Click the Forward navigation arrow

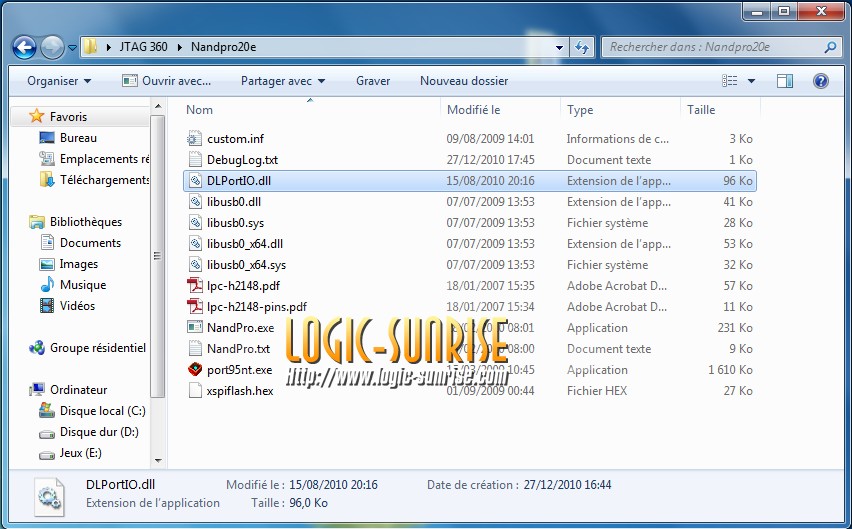click(52, 47)
